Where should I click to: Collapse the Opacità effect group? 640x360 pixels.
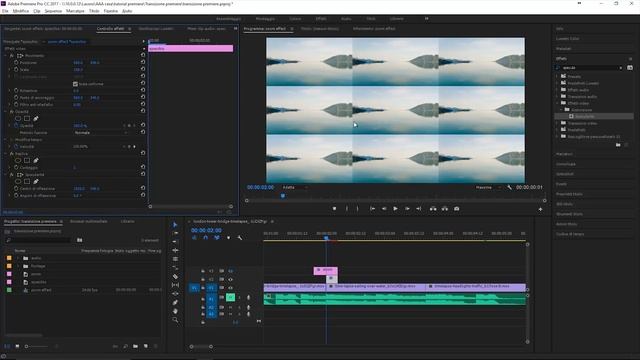tap(6, 111)
